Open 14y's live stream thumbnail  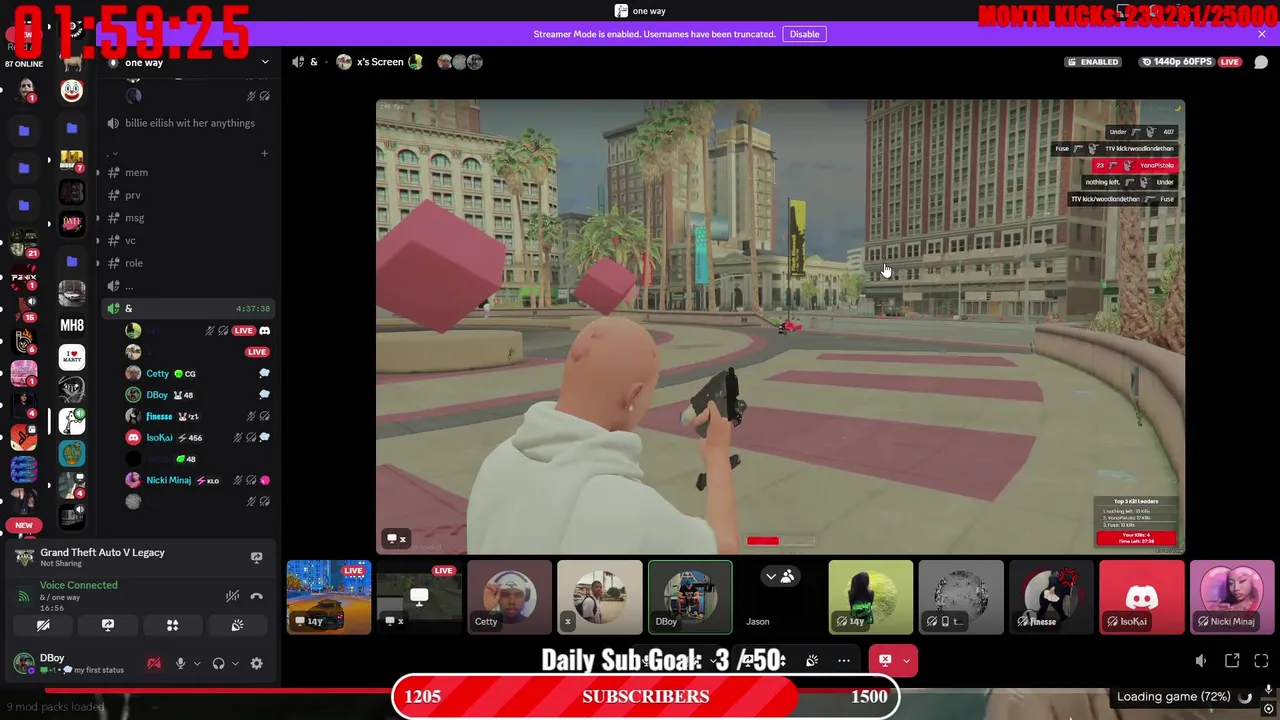point(329,597)
